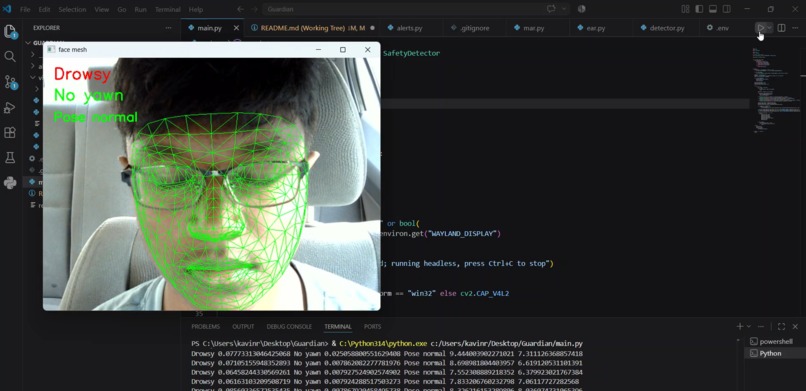This screenshot has height=391, width=806.
Task: Open the Search view in activity bar
Action: pos(10,57)
